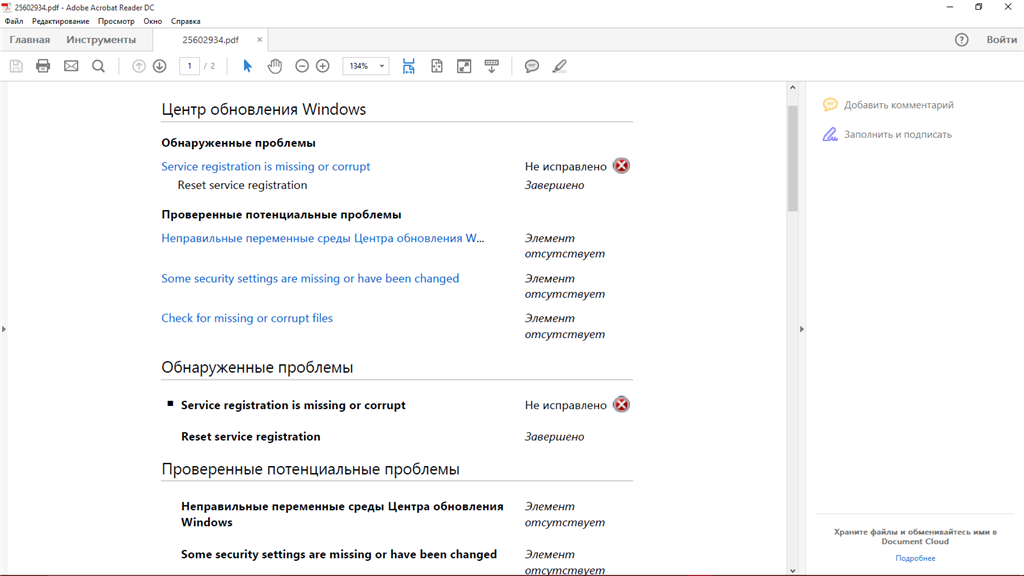Screen dimensions: 1024x576
Task: Select the arrow selection tool
Action: click(247, 66)
